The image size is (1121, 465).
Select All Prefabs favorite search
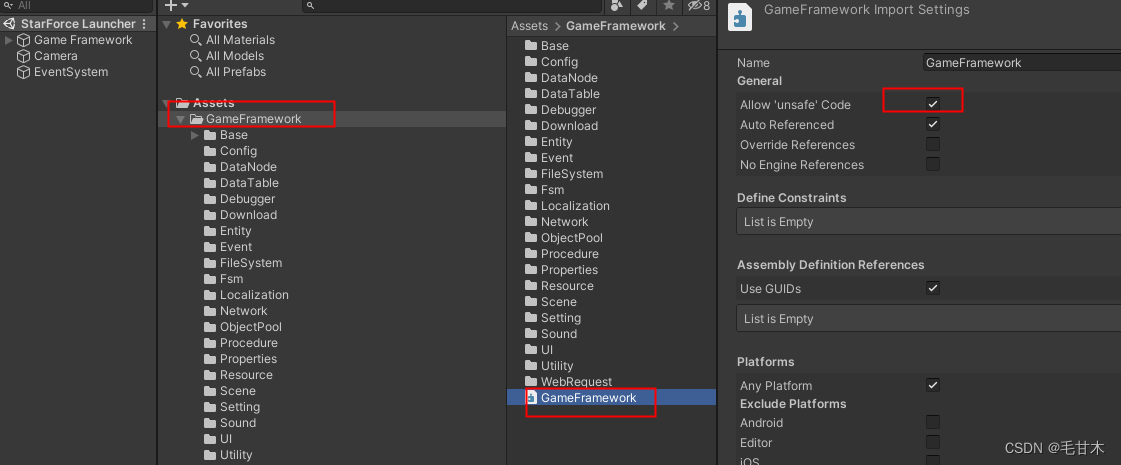236,72
